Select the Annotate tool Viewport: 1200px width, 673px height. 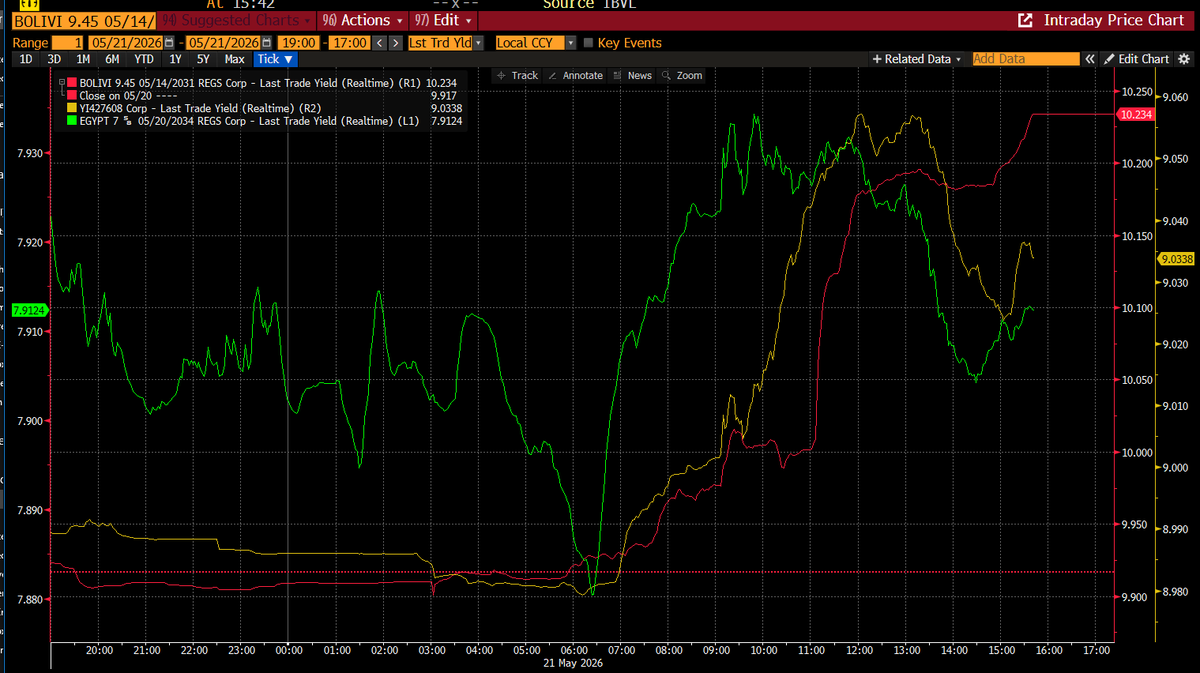point(576,76)
